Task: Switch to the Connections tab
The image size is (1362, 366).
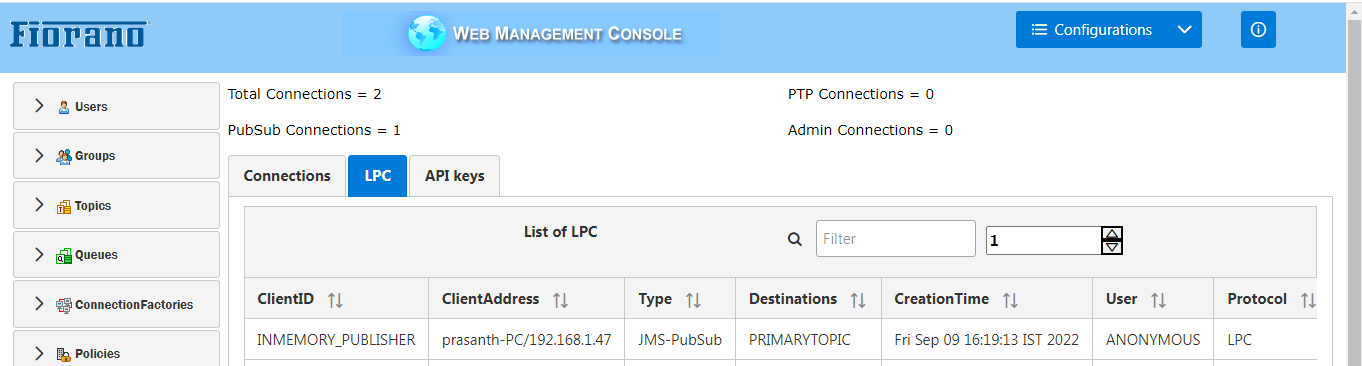Action: coord(287,176)
